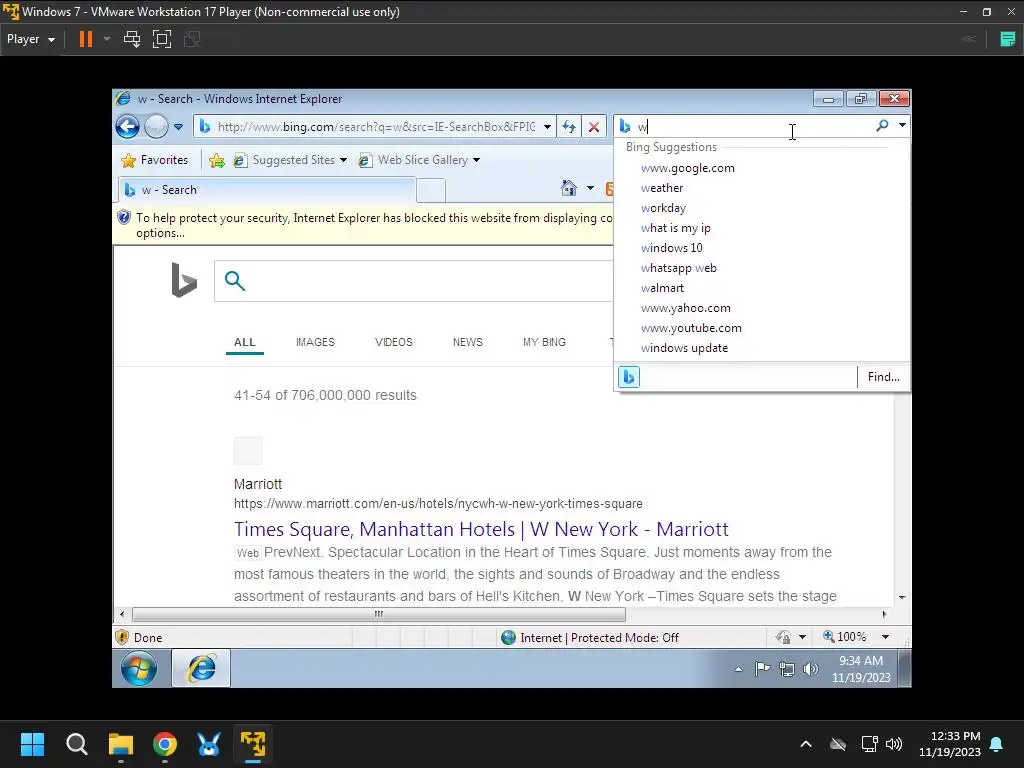
Task: Open Web Slice Gallery dropdown
Action: (x=419, y=160)
